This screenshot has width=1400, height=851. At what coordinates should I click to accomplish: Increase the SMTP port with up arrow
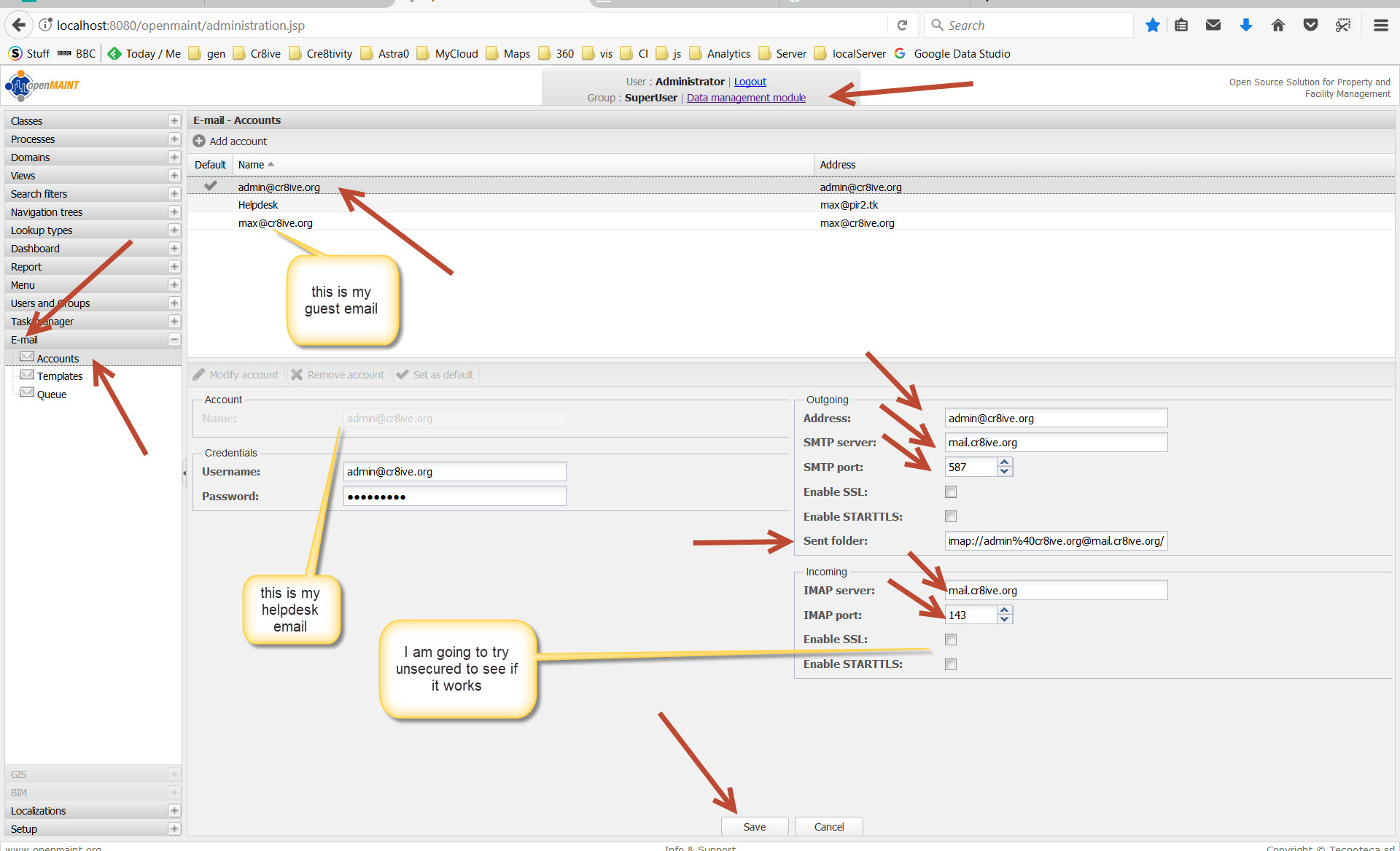coord(1005,462)
